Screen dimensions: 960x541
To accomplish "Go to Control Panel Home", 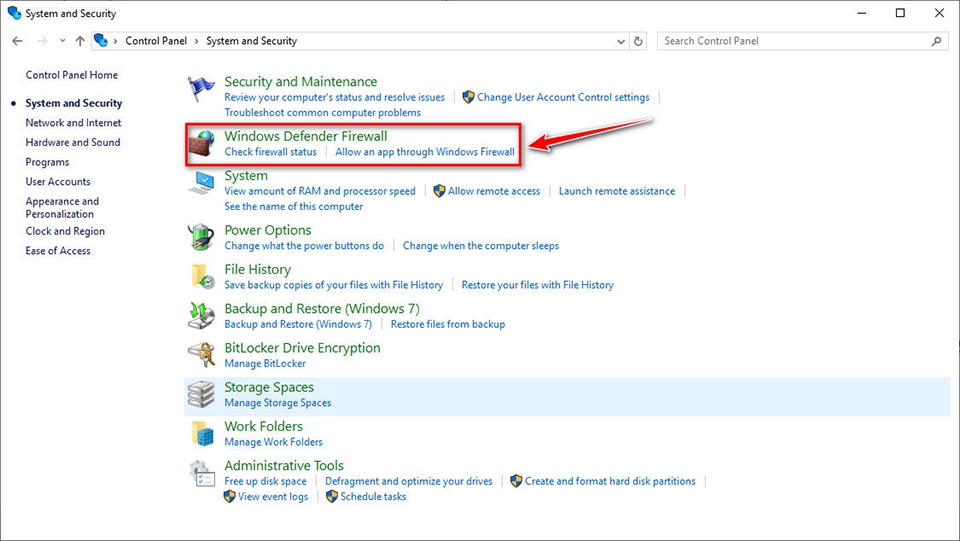I will (x=72, y=75).
